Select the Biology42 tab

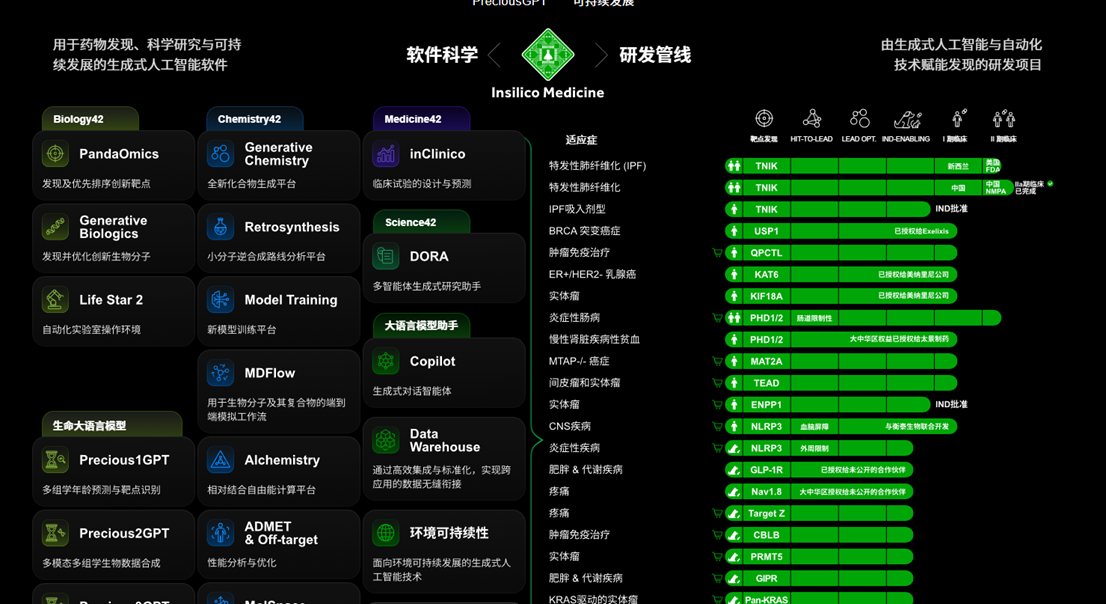coord(90,119)
